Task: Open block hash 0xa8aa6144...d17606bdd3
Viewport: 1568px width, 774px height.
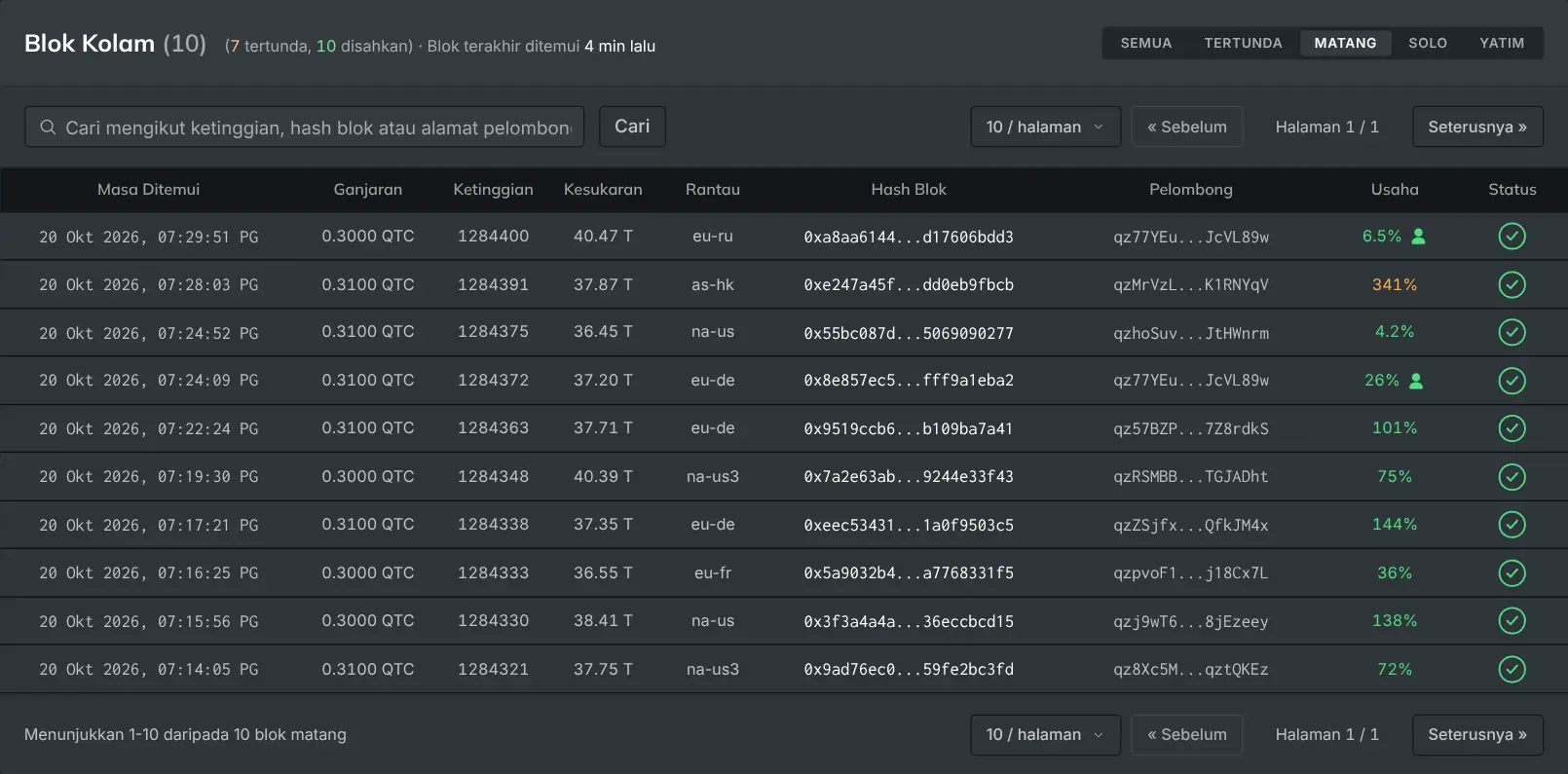Action: tap(909, 237)
